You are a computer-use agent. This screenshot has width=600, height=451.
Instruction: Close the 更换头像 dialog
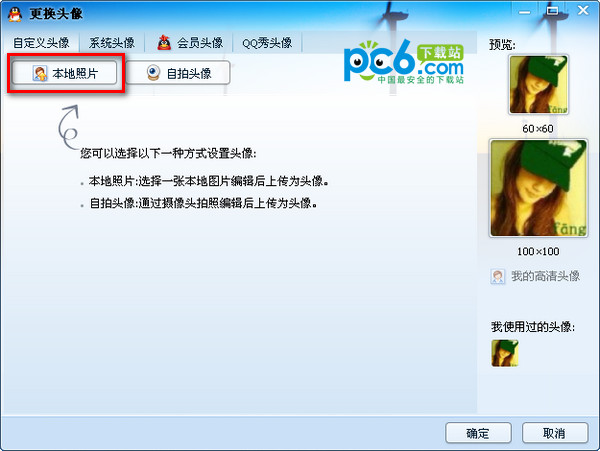583,10
